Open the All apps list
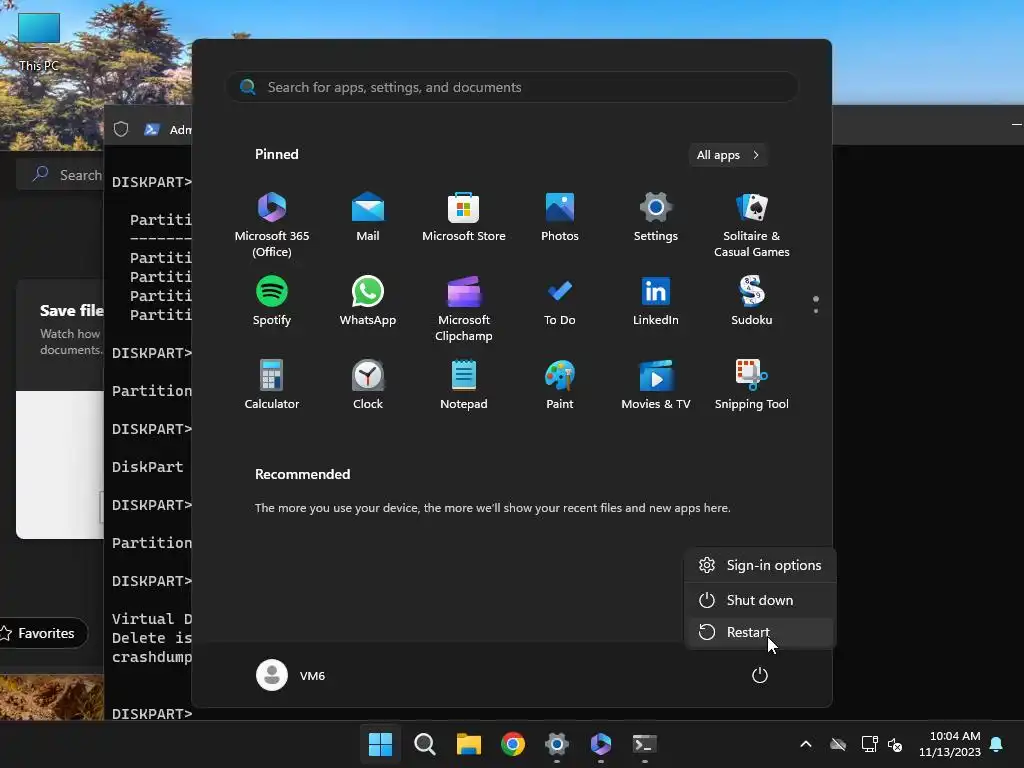The height and width of the screenshot is (768, 1024). tap(728, 155)
